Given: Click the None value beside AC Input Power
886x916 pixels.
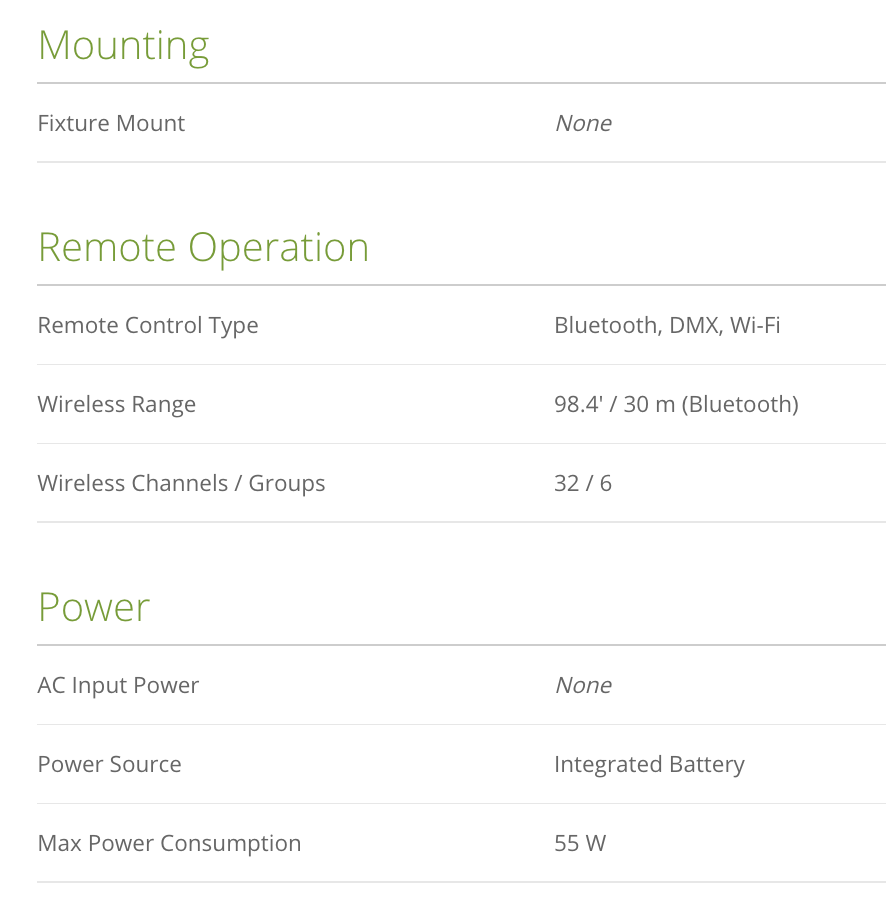Looking at the screenshot, I should (583, 685).
